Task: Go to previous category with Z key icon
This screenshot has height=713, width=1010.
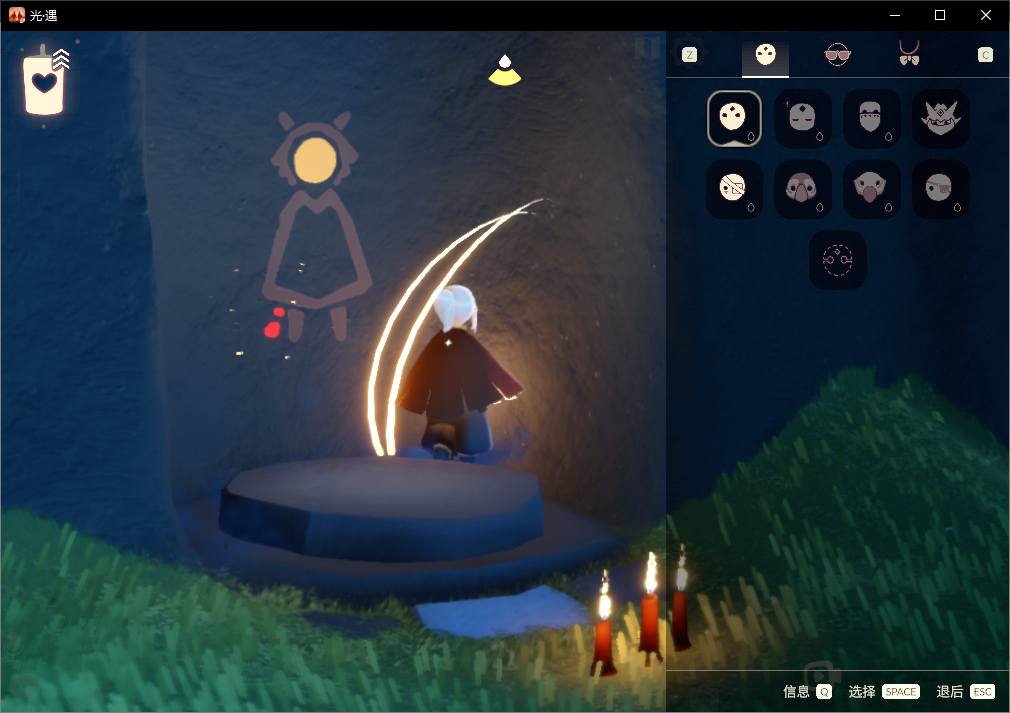Action: (689, 55)
